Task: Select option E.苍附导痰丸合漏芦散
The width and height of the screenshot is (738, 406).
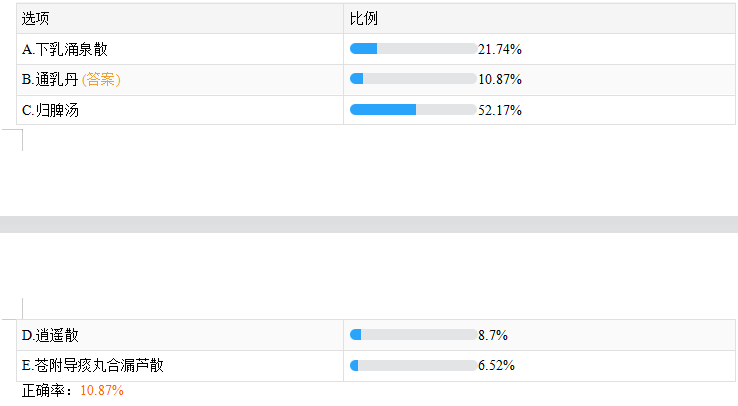Action: click(x=92, y=366)
